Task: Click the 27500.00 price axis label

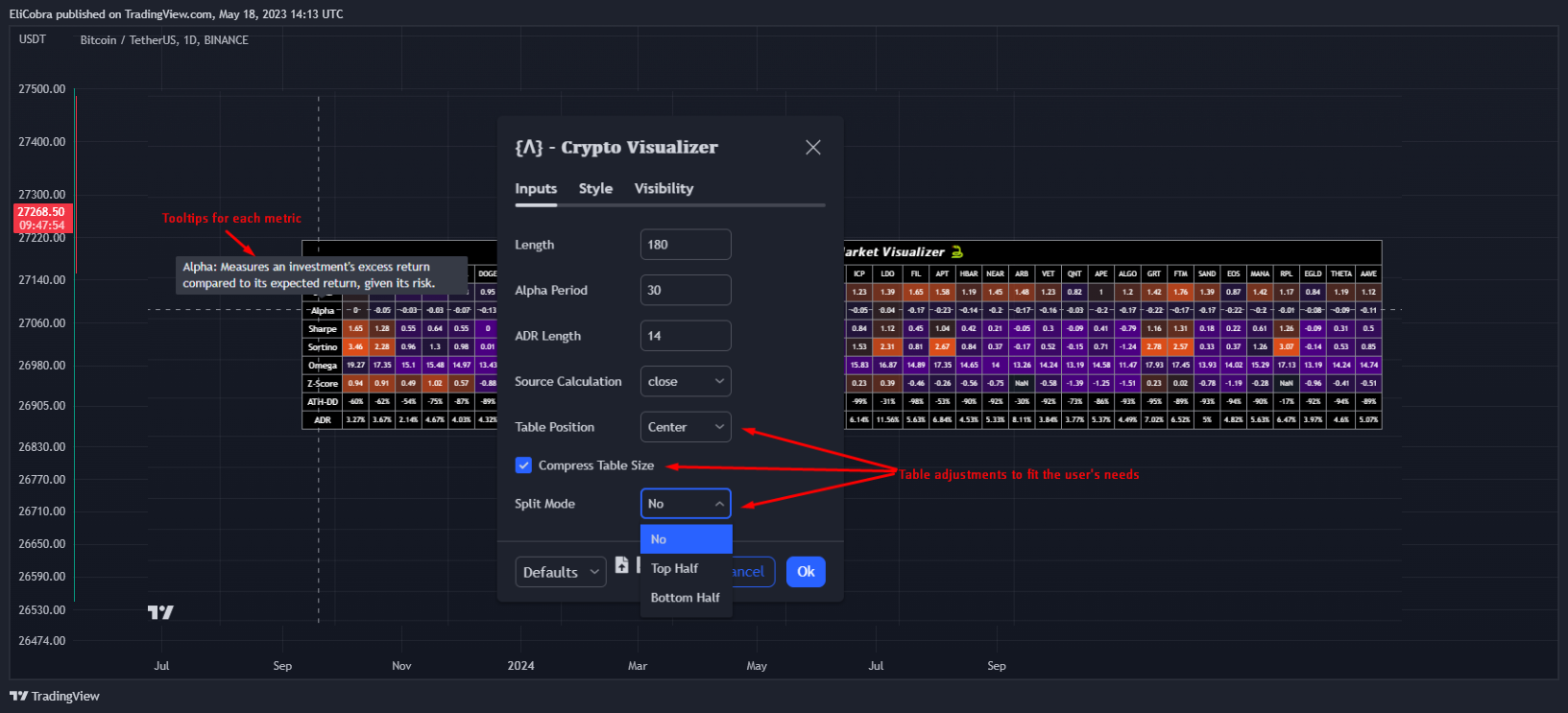Action: (x=42, y=89)
